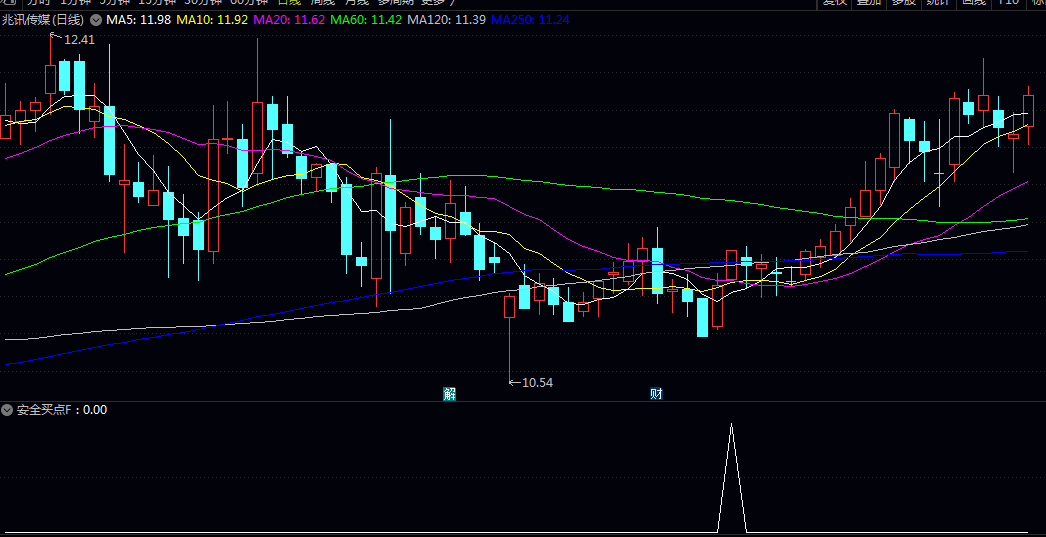This screenshot has height=537, width=1046.
Task: Select the 60分钟 period tab
Action: (249, 3)
